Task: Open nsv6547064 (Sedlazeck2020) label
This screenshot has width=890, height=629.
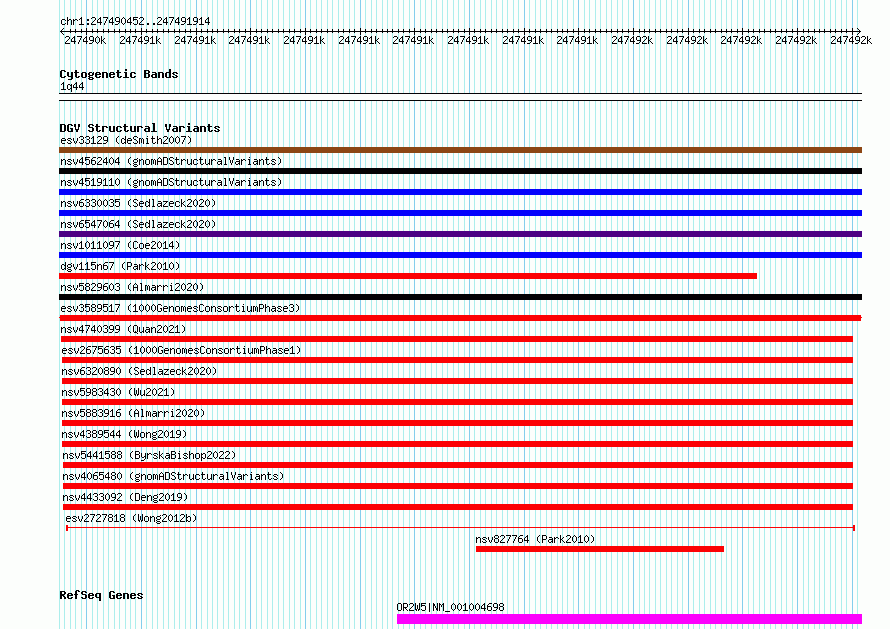Action: coord(138,224)
